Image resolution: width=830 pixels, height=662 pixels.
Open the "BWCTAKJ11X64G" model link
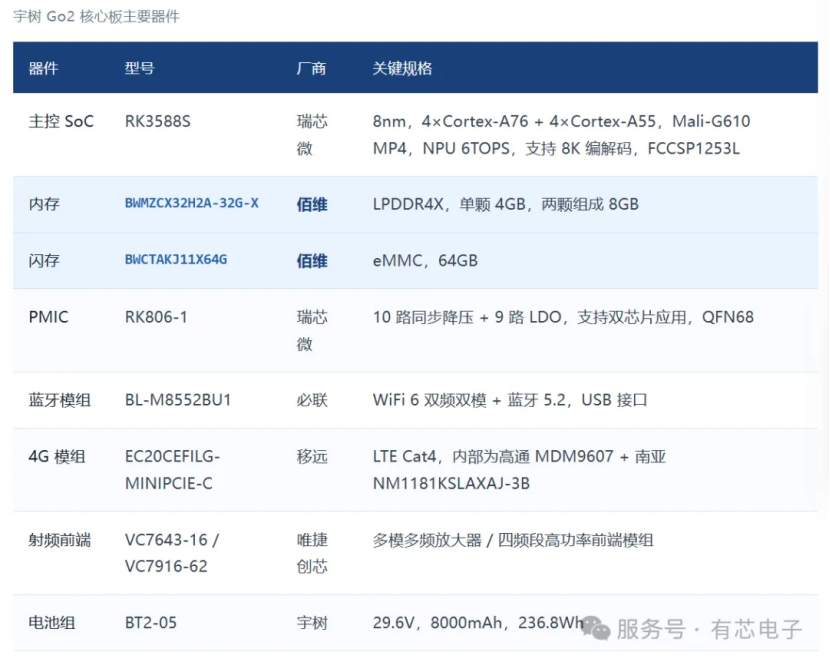[176, 260]
